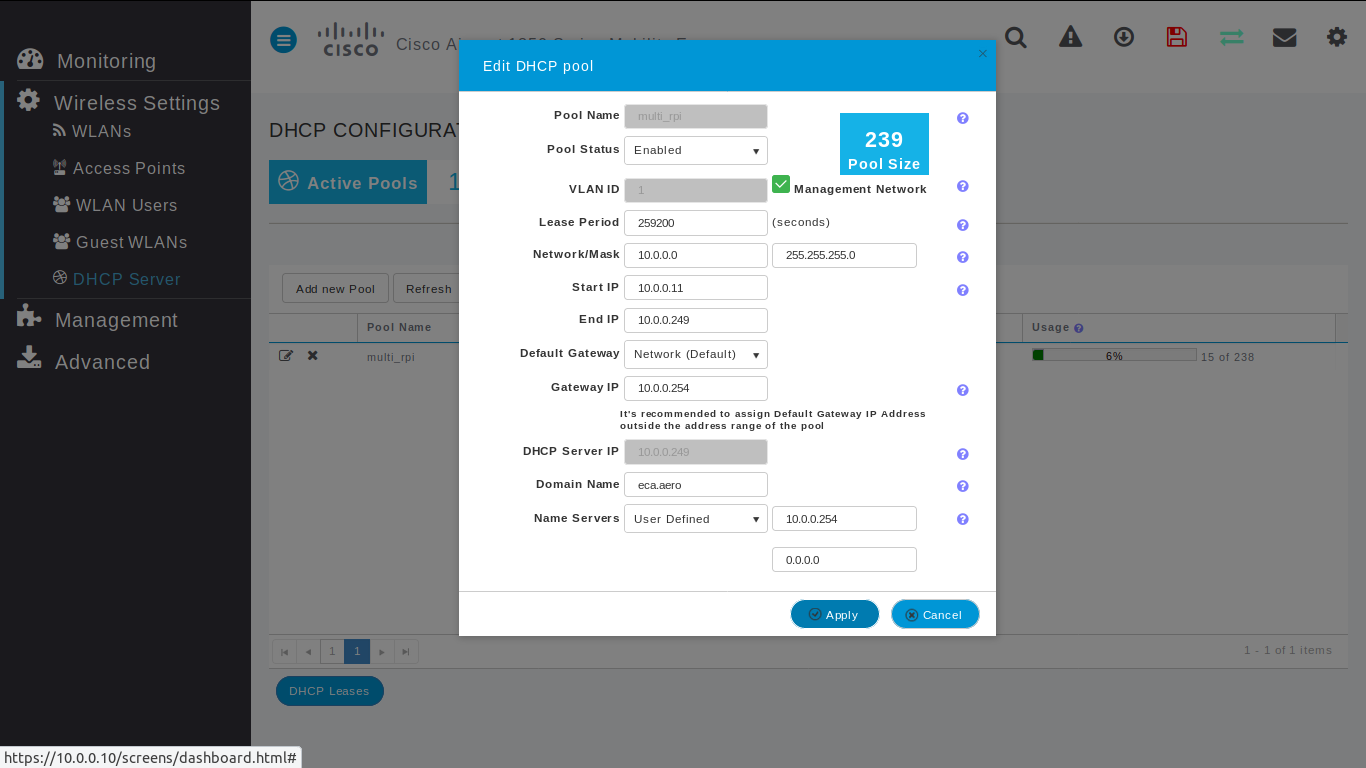
Task: Click the Cancel button
Action: click(934, 615)
